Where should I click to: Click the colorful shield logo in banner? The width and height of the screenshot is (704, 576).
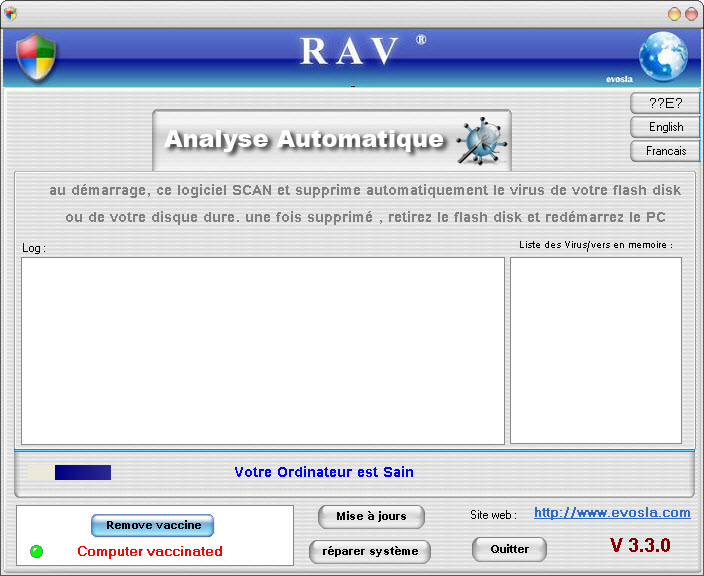tap(36, 57)
